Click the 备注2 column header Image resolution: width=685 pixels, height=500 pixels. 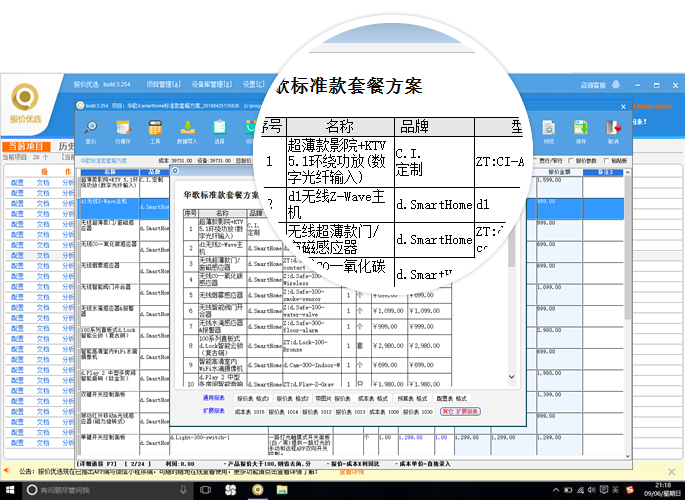(604, 172)
